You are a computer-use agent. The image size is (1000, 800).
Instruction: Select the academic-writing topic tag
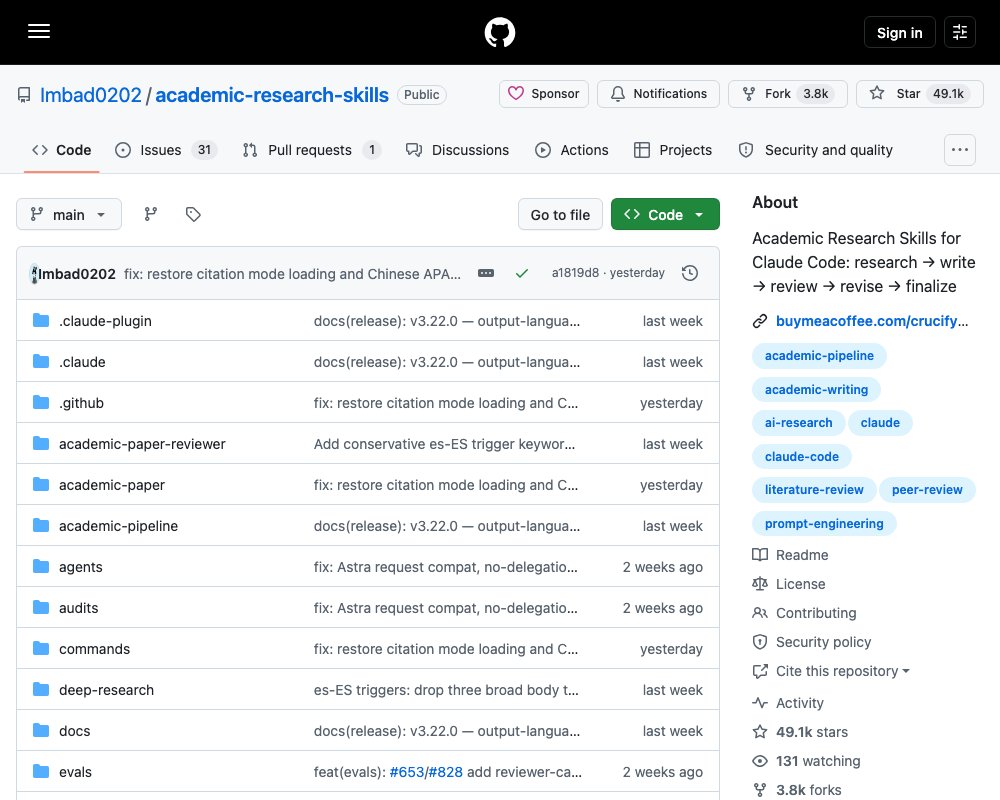pyautogui.click(x=816, y=389)
